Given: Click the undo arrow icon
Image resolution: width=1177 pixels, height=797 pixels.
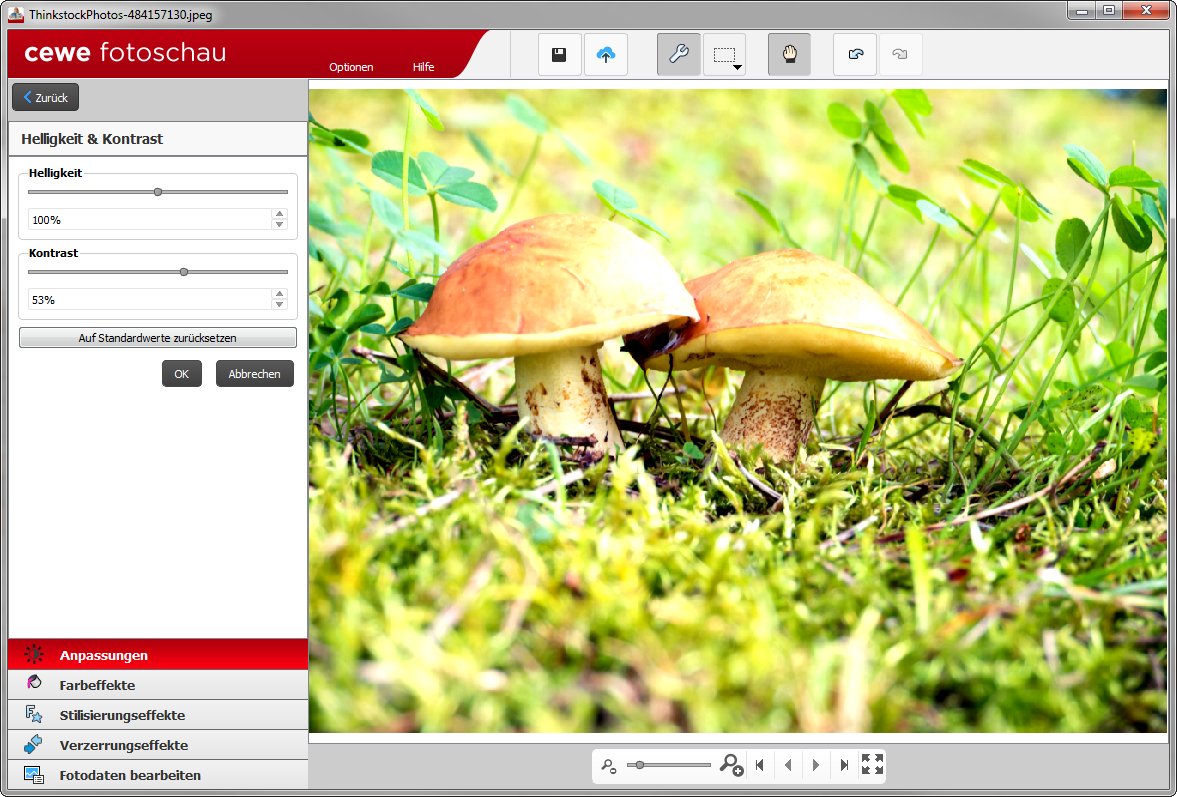Looking at the screenshot, I should tap(855, 55).
